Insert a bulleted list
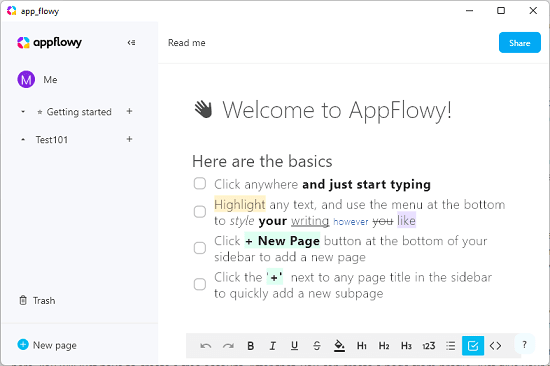The width and height of the screenshot is (550, 366). tap(451, 346)
